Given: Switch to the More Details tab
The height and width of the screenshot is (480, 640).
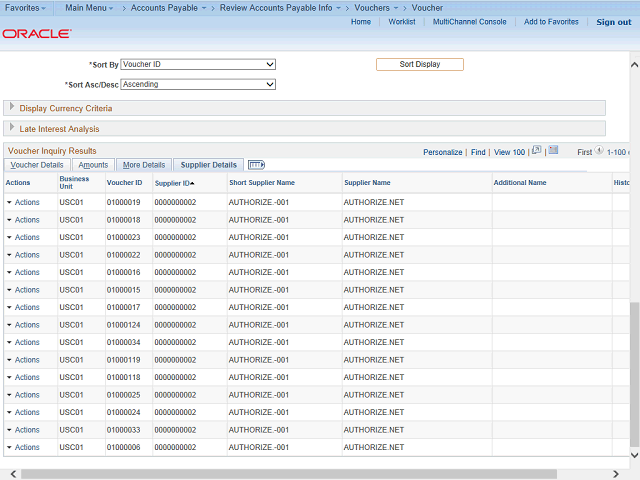Looking at the screenshot, I should point(144,165).
